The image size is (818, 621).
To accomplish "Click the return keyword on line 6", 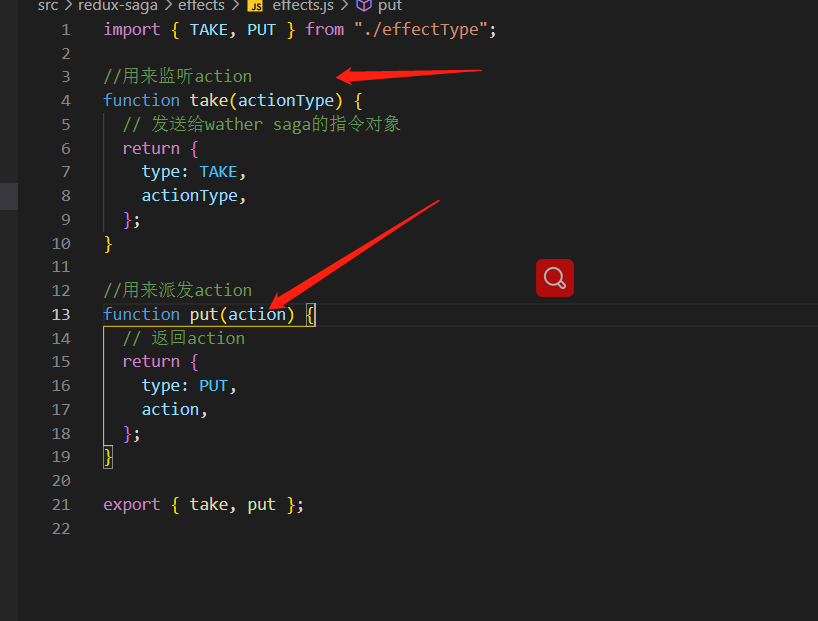I will (x=151, y=148).
